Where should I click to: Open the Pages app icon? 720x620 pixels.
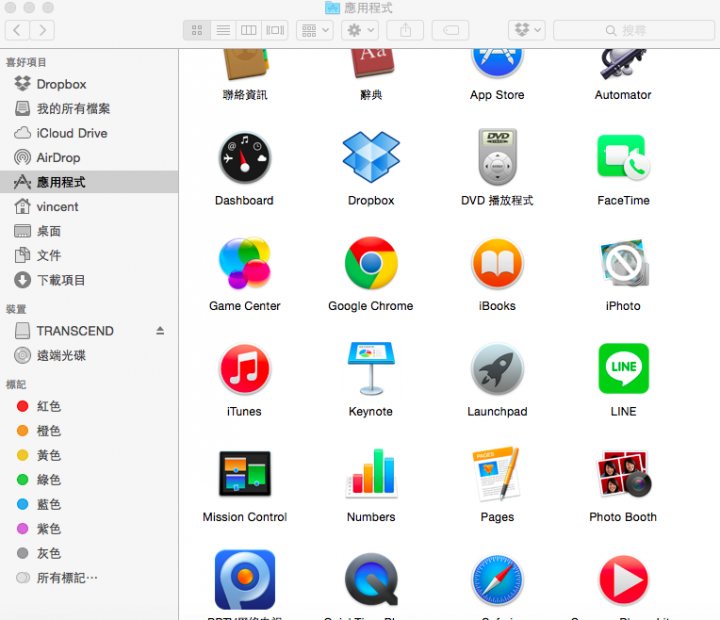pyautogui.click(x=497, y=473)
